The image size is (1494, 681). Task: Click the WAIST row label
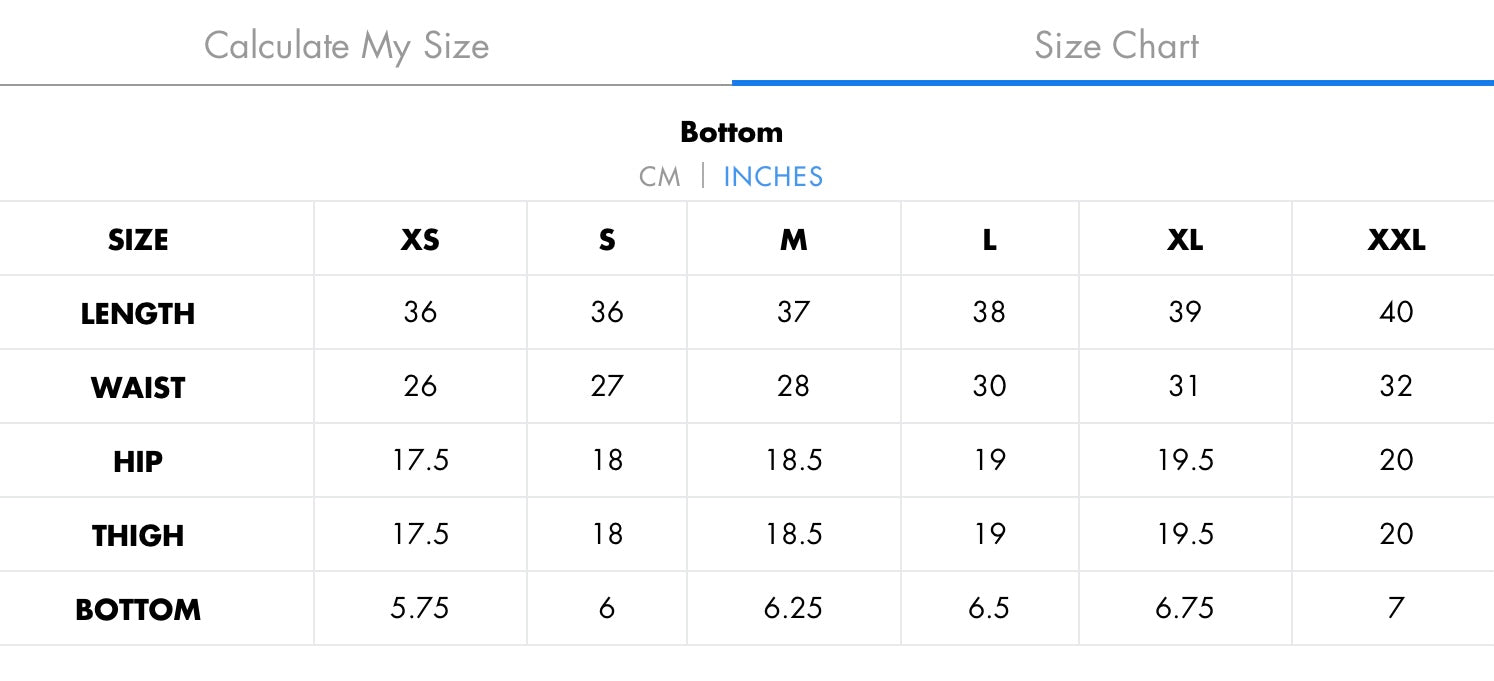point(138,388)
